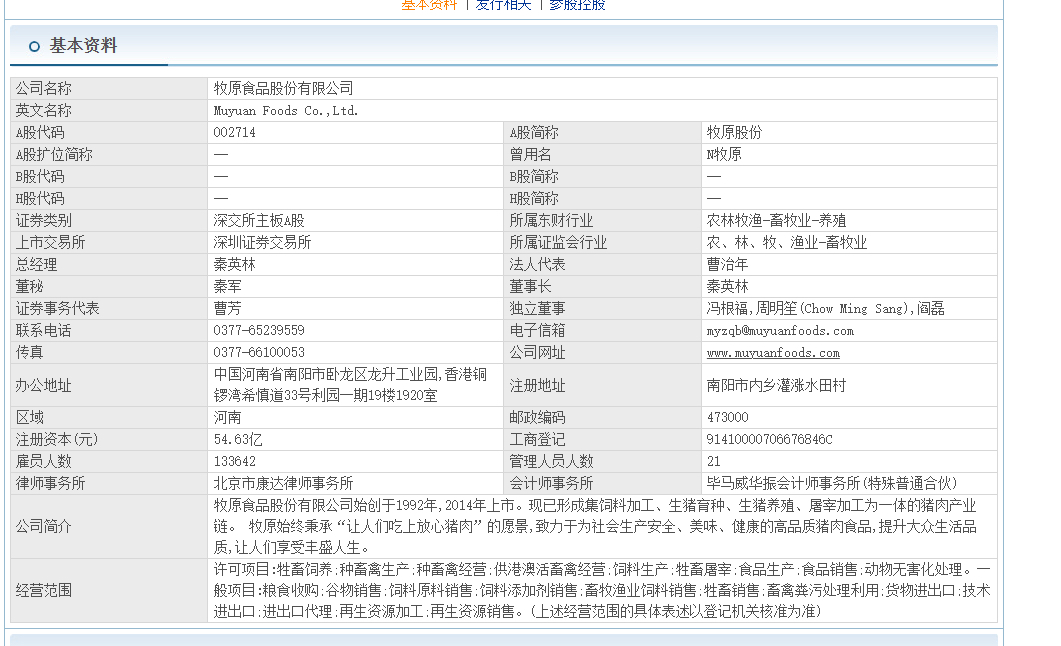Click the 董秘 value 秦军
The width and height of the screenshot is (1061, 646).
(227, 287)
